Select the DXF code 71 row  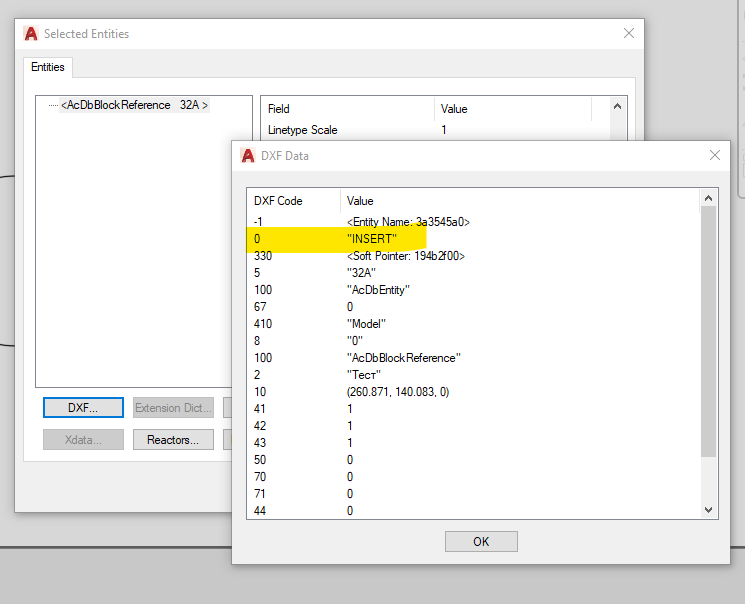[473, 494]
